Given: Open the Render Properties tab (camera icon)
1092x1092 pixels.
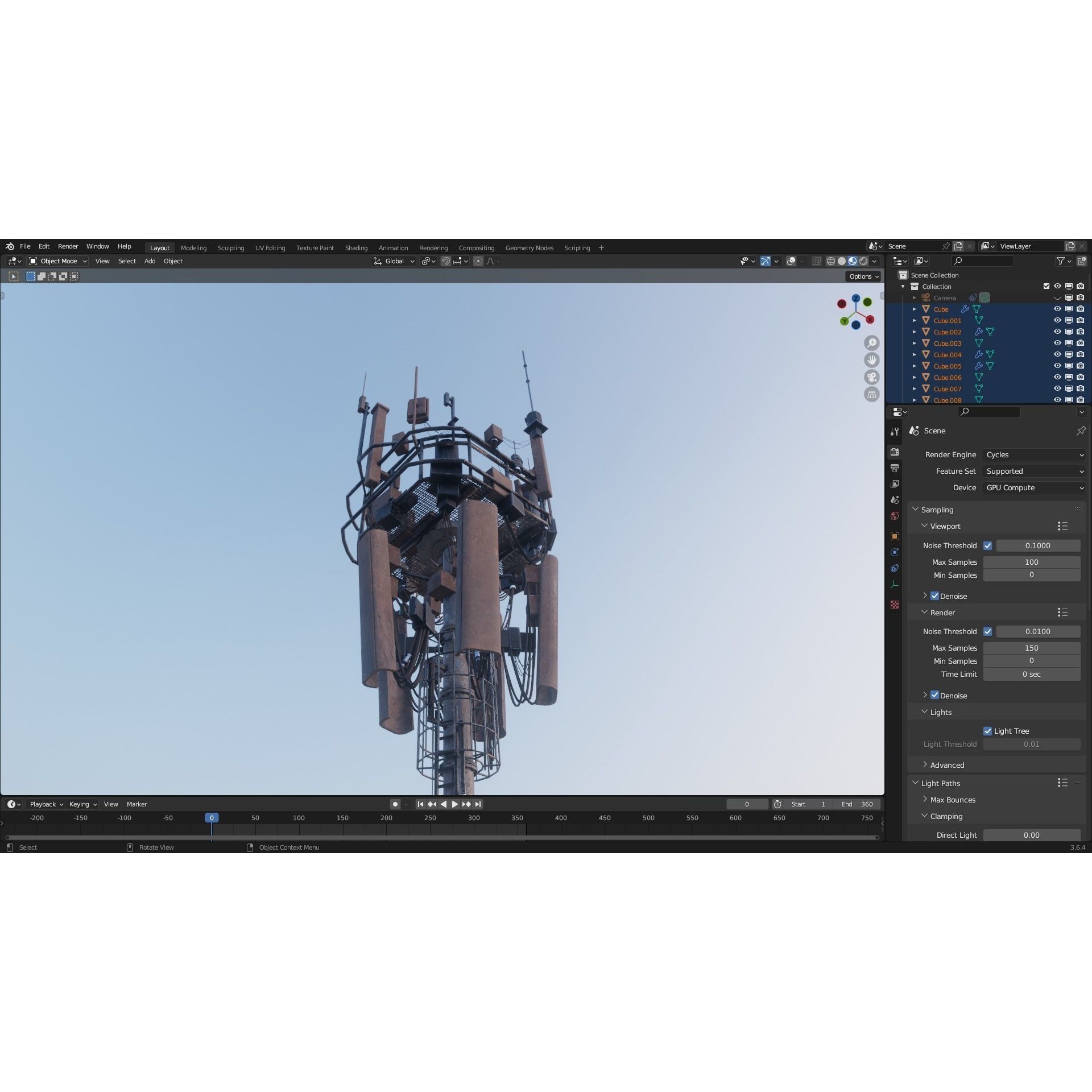Looking at the screenshot, I should coord(895,452).
